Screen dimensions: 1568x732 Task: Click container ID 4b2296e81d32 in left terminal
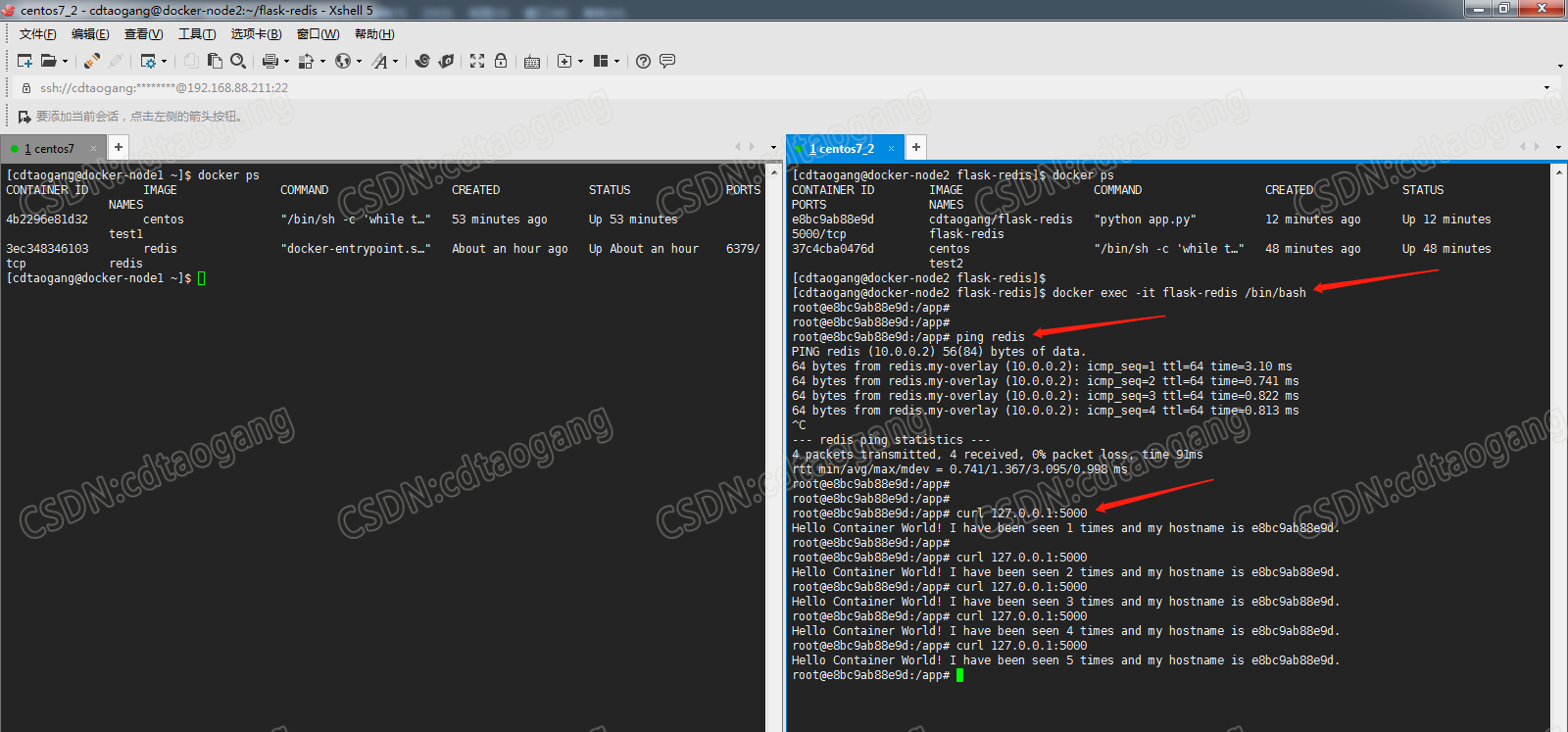(47, 220)
